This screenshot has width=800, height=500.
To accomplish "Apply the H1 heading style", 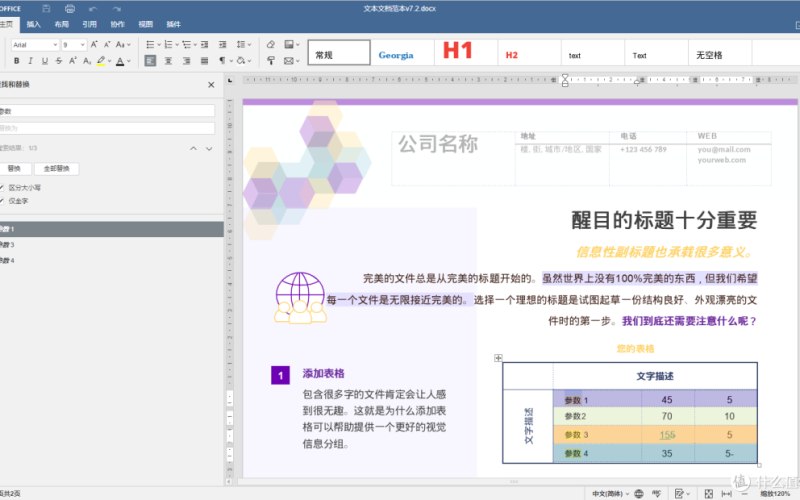I will [x=465, y=53].
